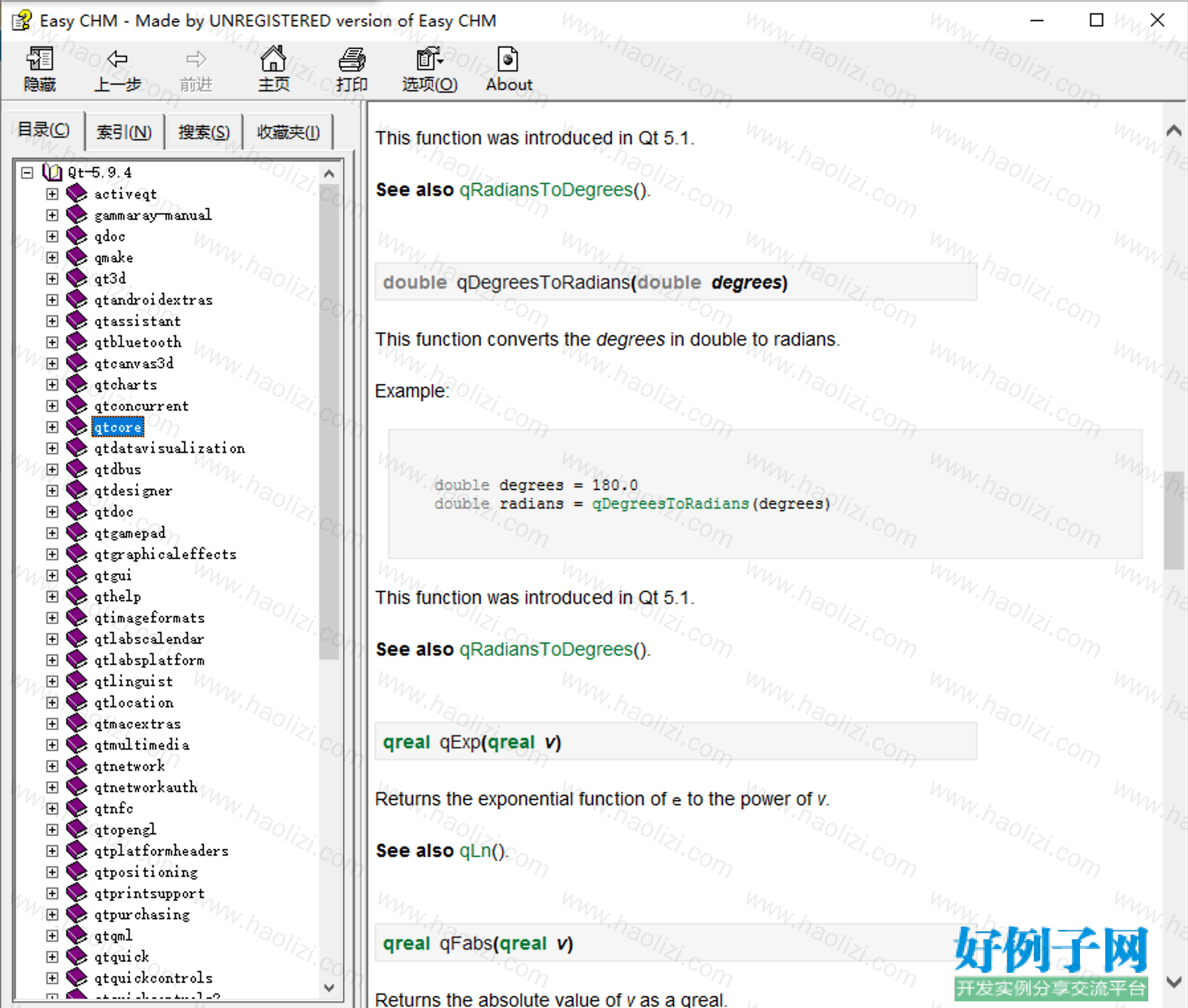1188x1008 pixels.
Task: Expand the qtandroidextras tree node
Action: click(x=52, y=300)
